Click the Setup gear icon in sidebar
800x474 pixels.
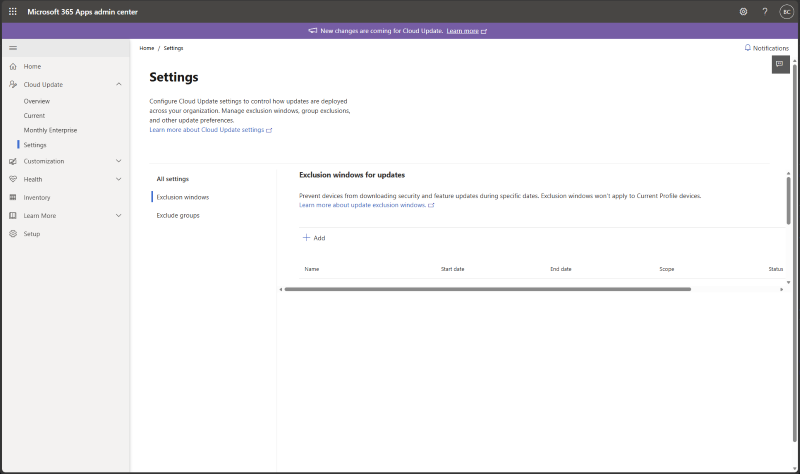click(13, 234)
